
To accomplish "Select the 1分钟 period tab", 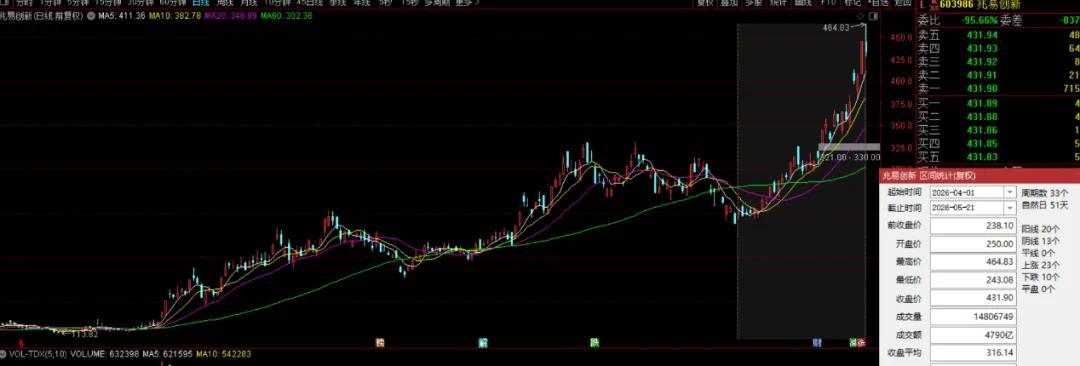I will click(51, 3).
